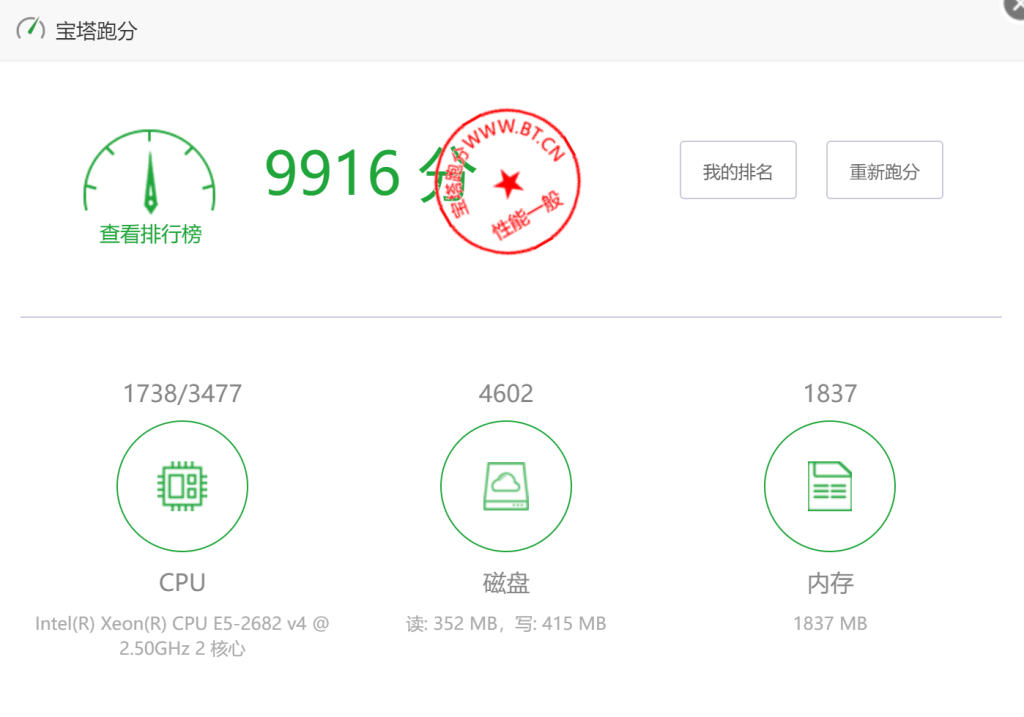Click the CPU label
The image size is (1024, 717).
coord(182,582)
